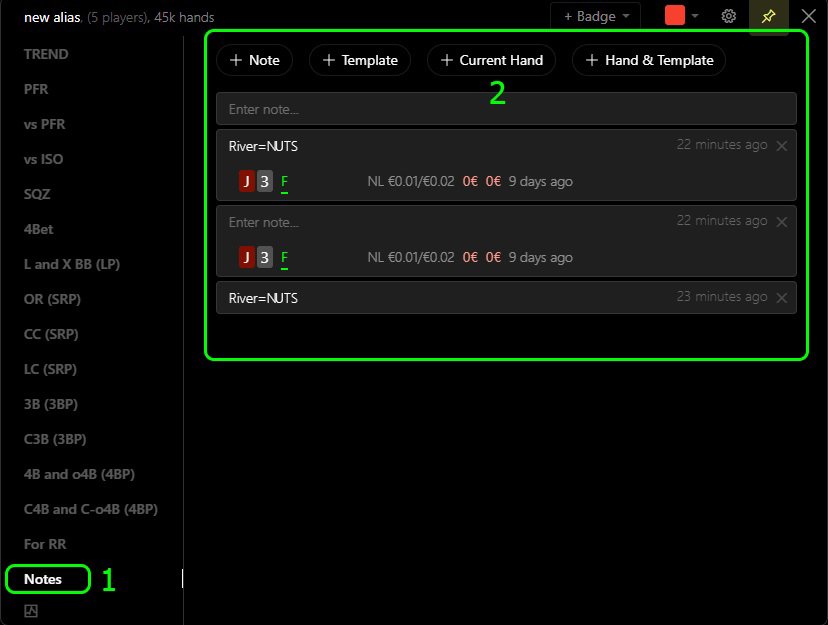
Task: Expand the color picker dropdown arrow
Action: (x=695, y=16)
